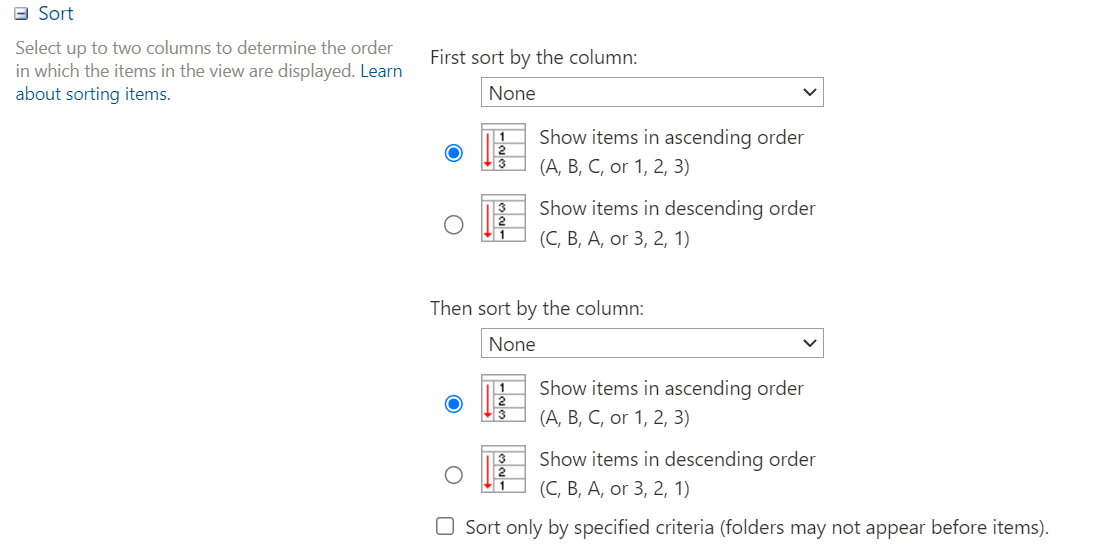The width and height of the screenshot is (1115, 557).
Task: Collapse the Sort section minus icon
Action: tap(22, 15)
